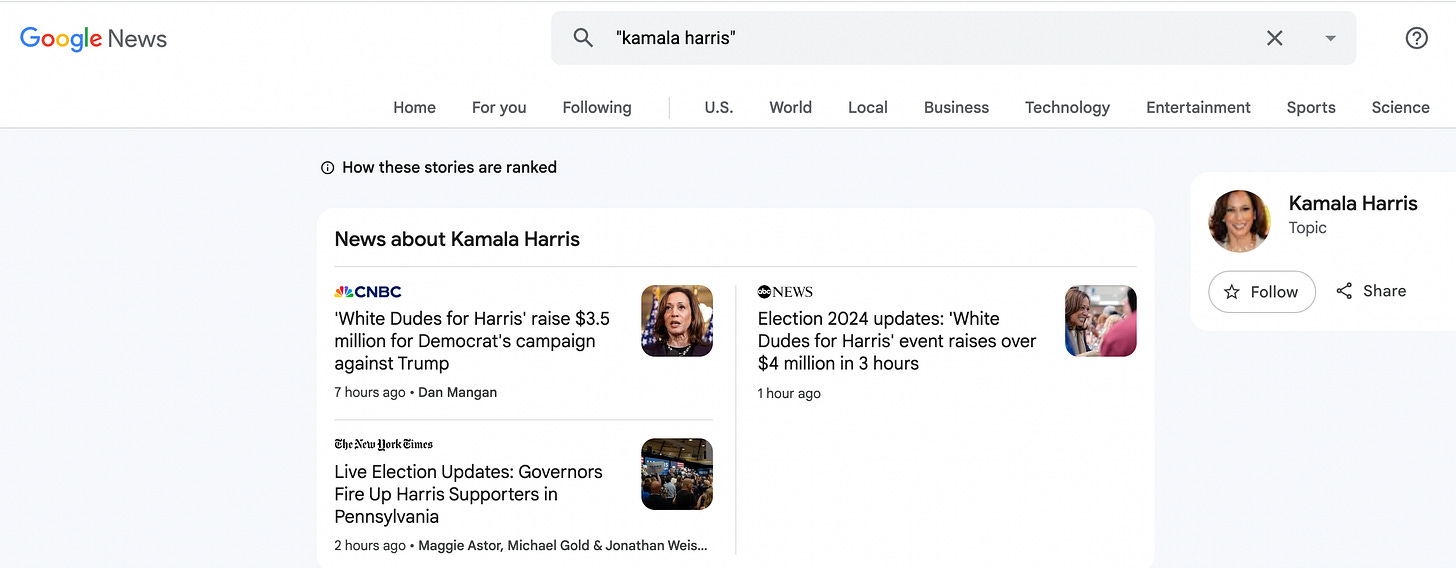Screen dimensions: 1456x568
Task: Open the Business section
Action: [956, 107]
